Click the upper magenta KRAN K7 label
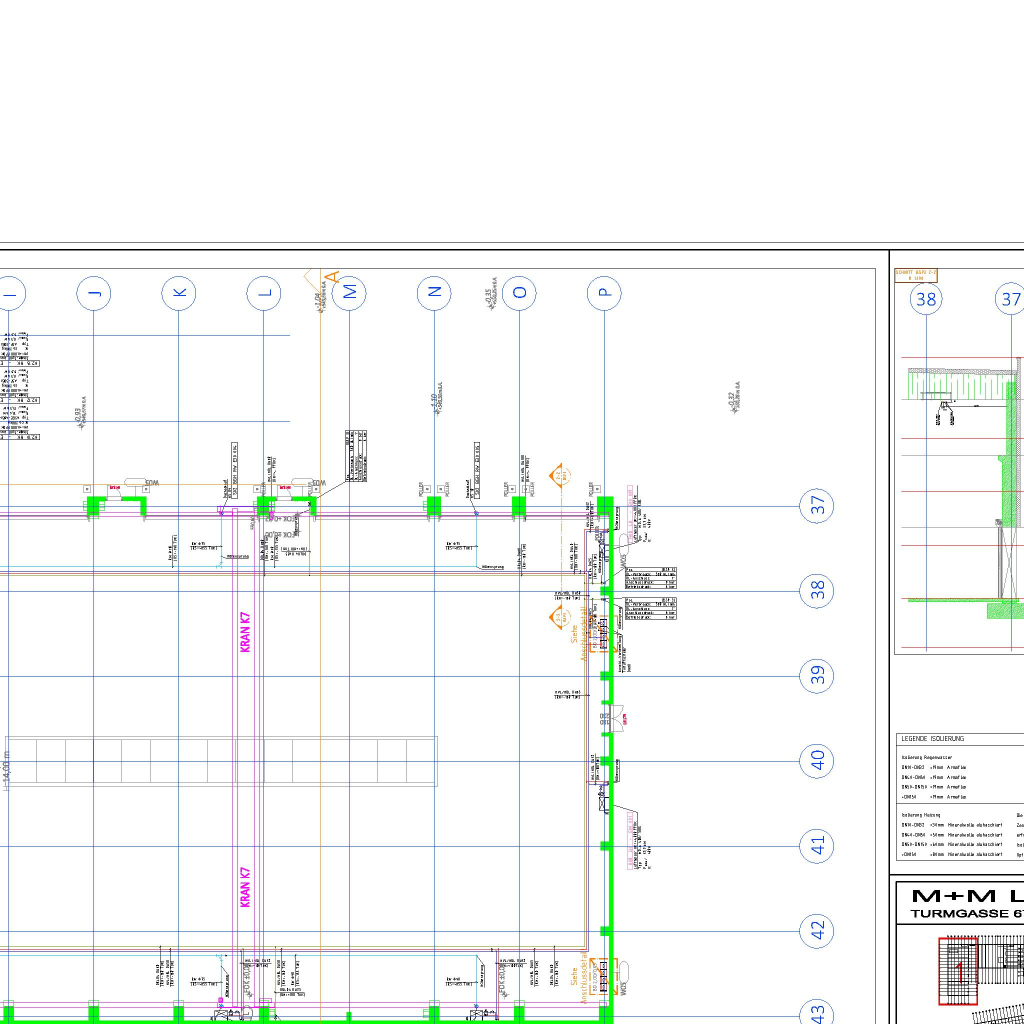 (245, 633)
